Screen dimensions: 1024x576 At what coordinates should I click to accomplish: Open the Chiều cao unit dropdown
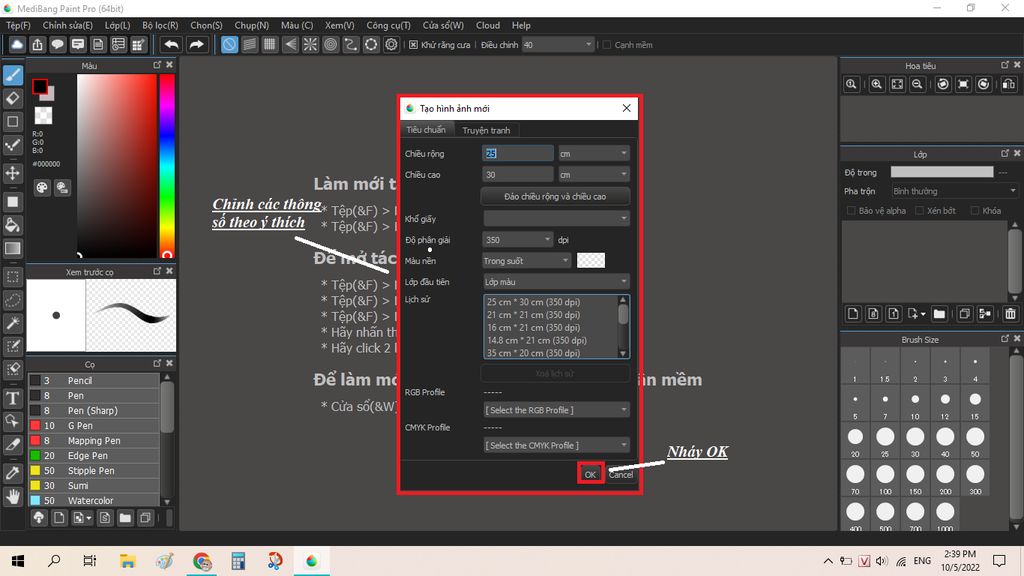tap(594, 174)
